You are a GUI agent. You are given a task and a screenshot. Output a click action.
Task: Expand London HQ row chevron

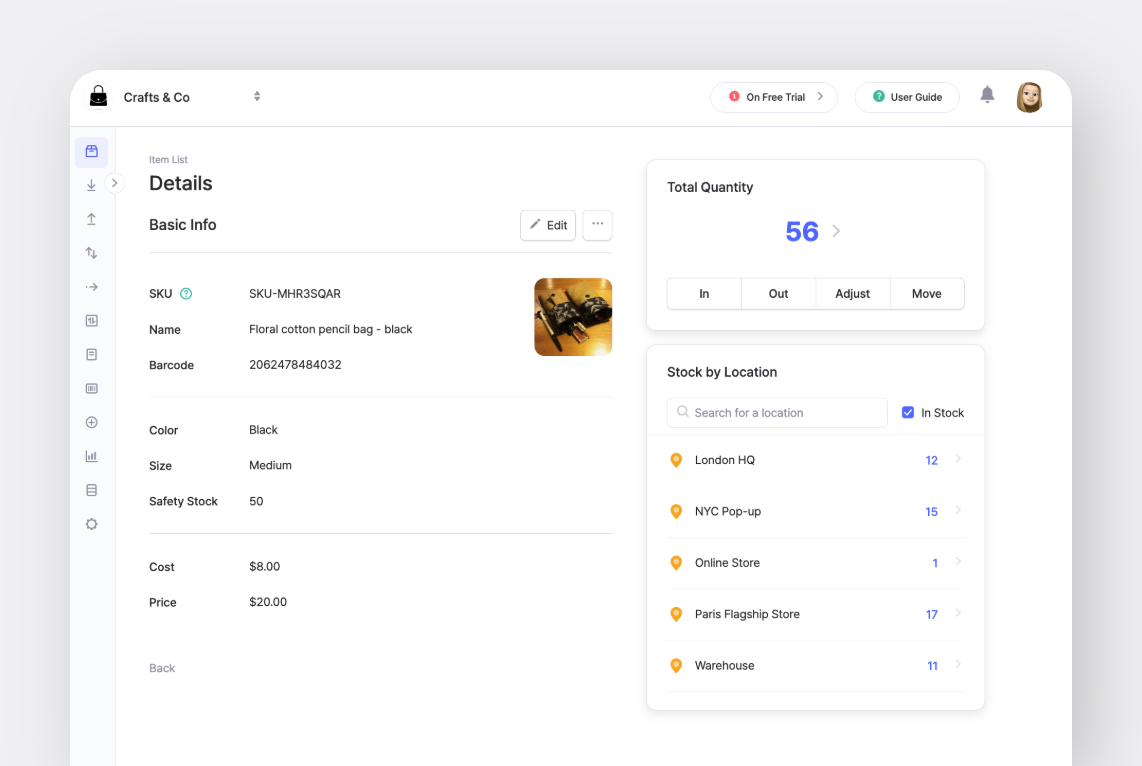(x=958, y=459)
